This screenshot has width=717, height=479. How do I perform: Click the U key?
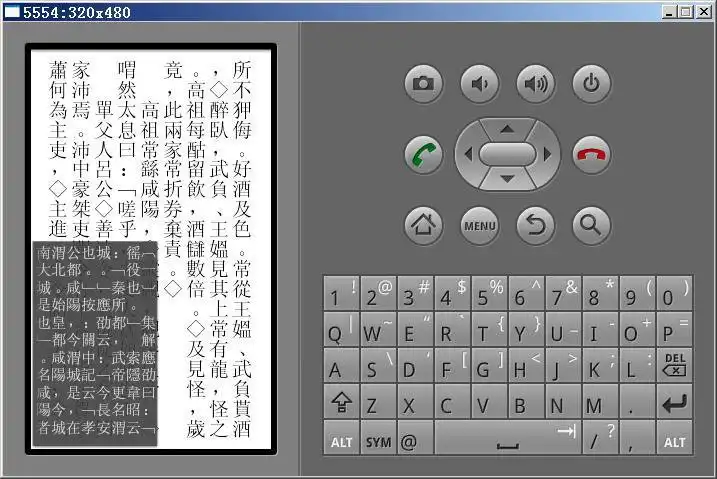[x=564, y=330]
